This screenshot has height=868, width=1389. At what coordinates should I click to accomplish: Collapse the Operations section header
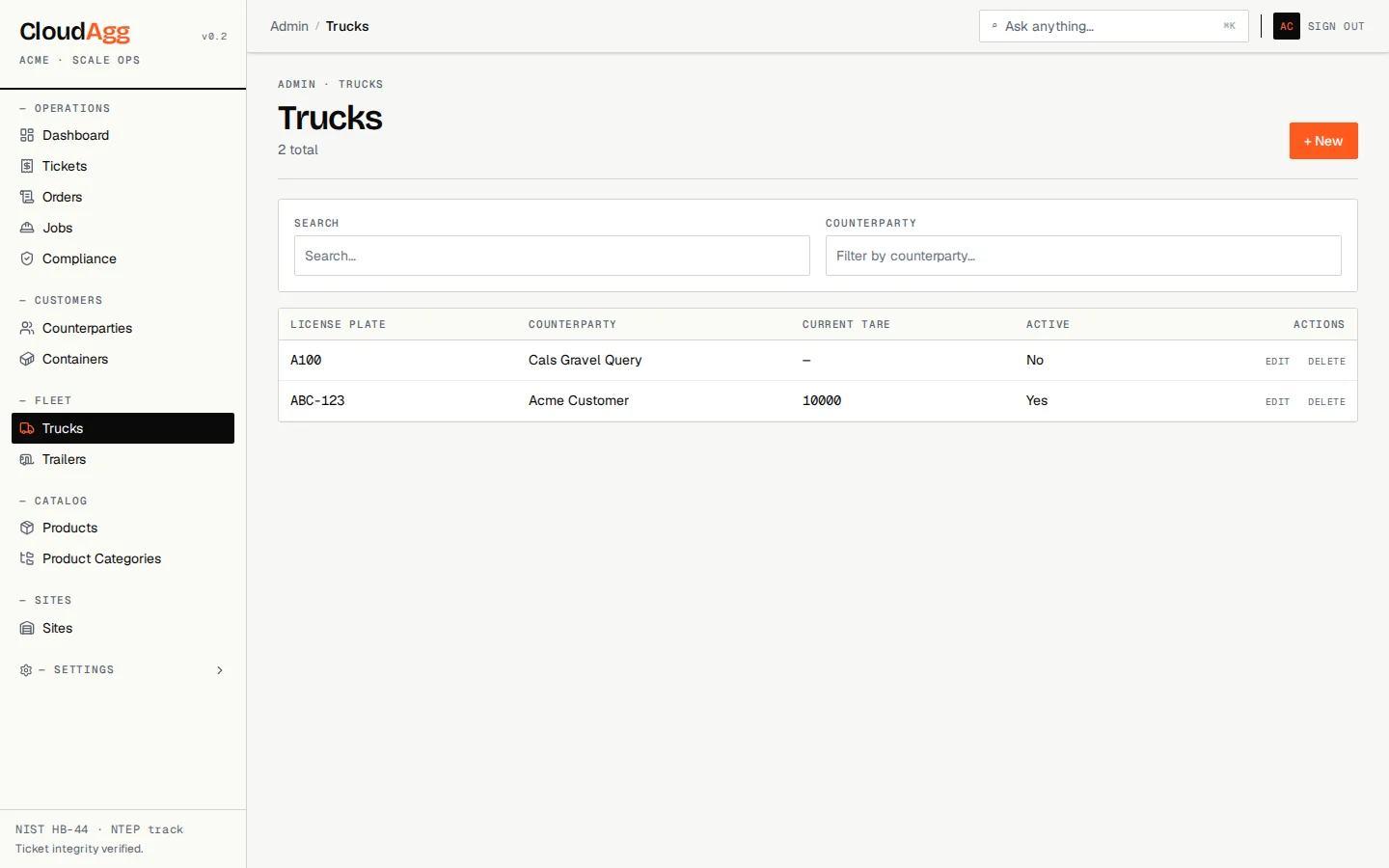click(x=65, y=108)
